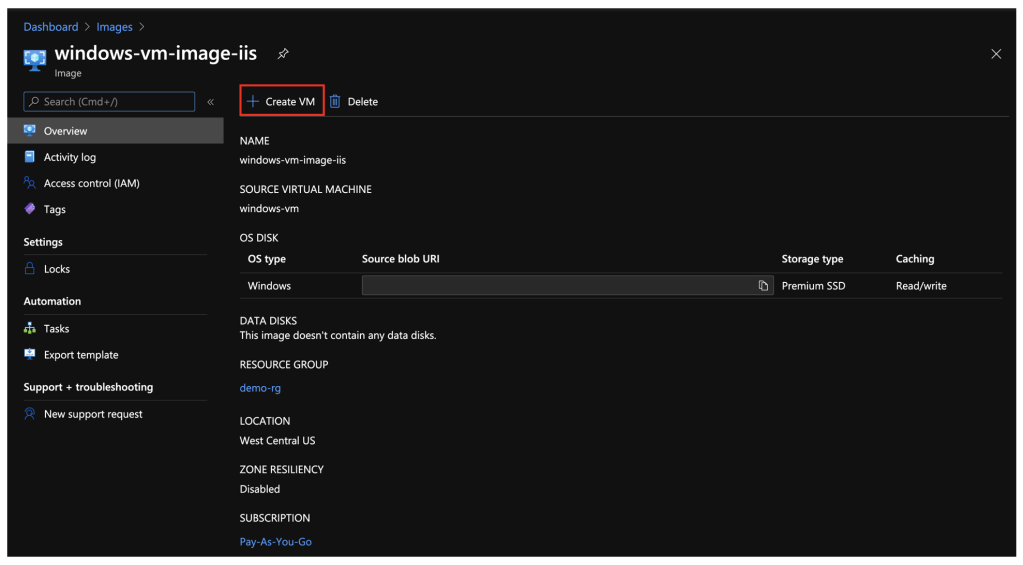This screenshot has height=565, width=1023.
Task: Click the Locks padlock icon
Action: click(x=30, y=269)
